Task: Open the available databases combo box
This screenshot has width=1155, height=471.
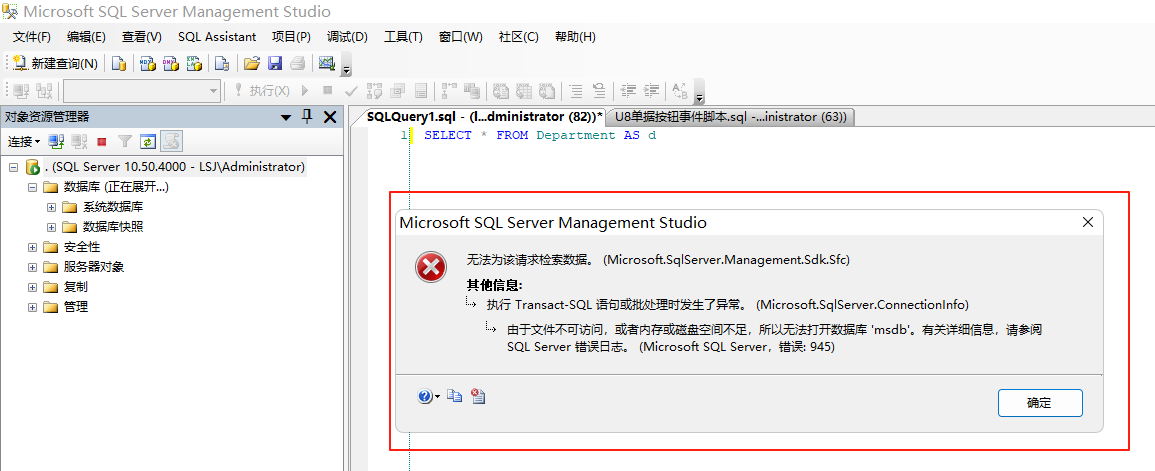Action: 141,91
